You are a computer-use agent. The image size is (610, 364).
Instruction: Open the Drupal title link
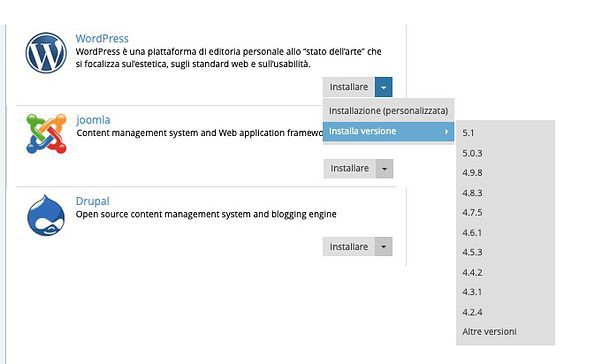click(x=93, y=201)
